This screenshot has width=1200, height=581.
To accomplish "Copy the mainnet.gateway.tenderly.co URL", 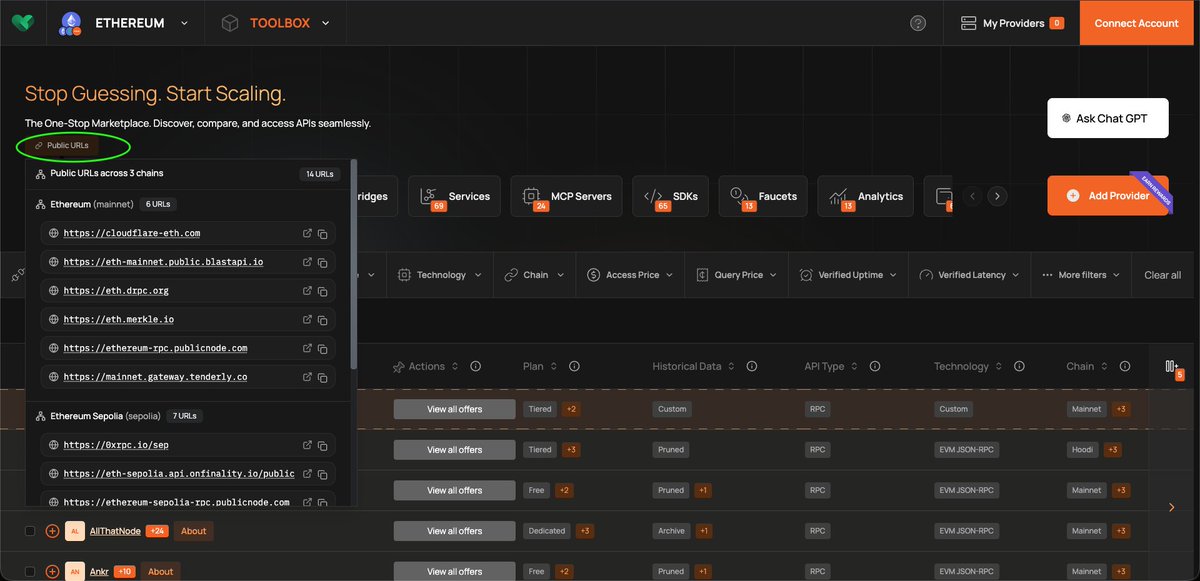I will pyautogui.click(x=323, y=377).
